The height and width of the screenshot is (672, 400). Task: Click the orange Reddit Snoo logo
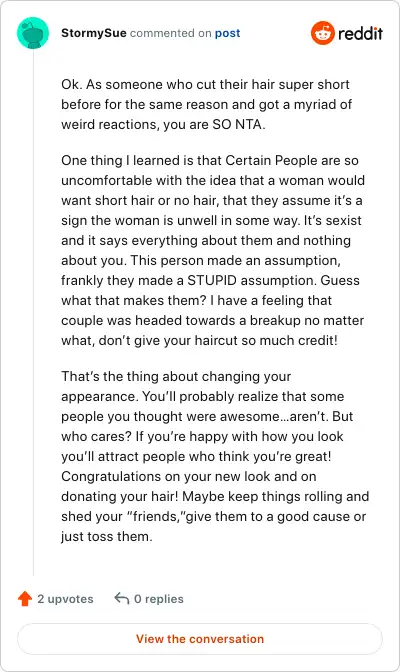[322, 33]
